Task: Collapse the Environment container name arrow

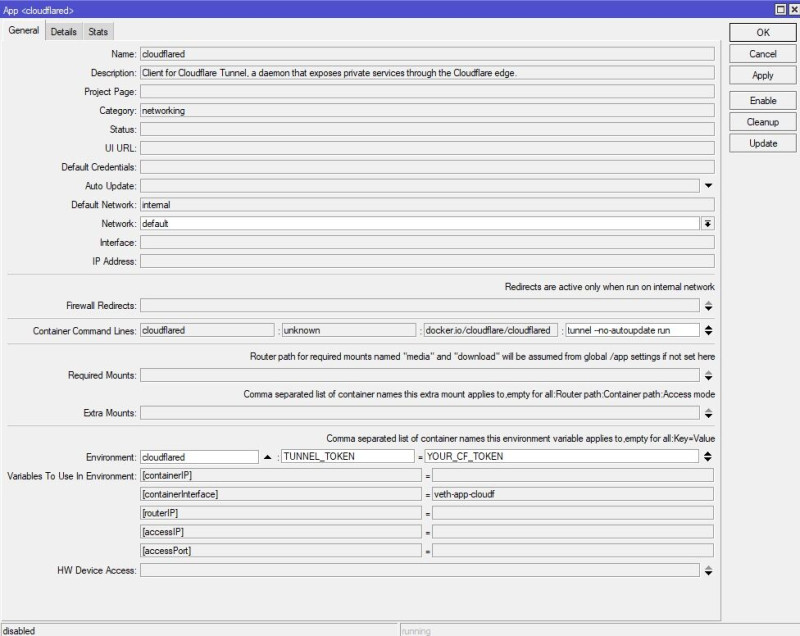Action: coord(267,457)
